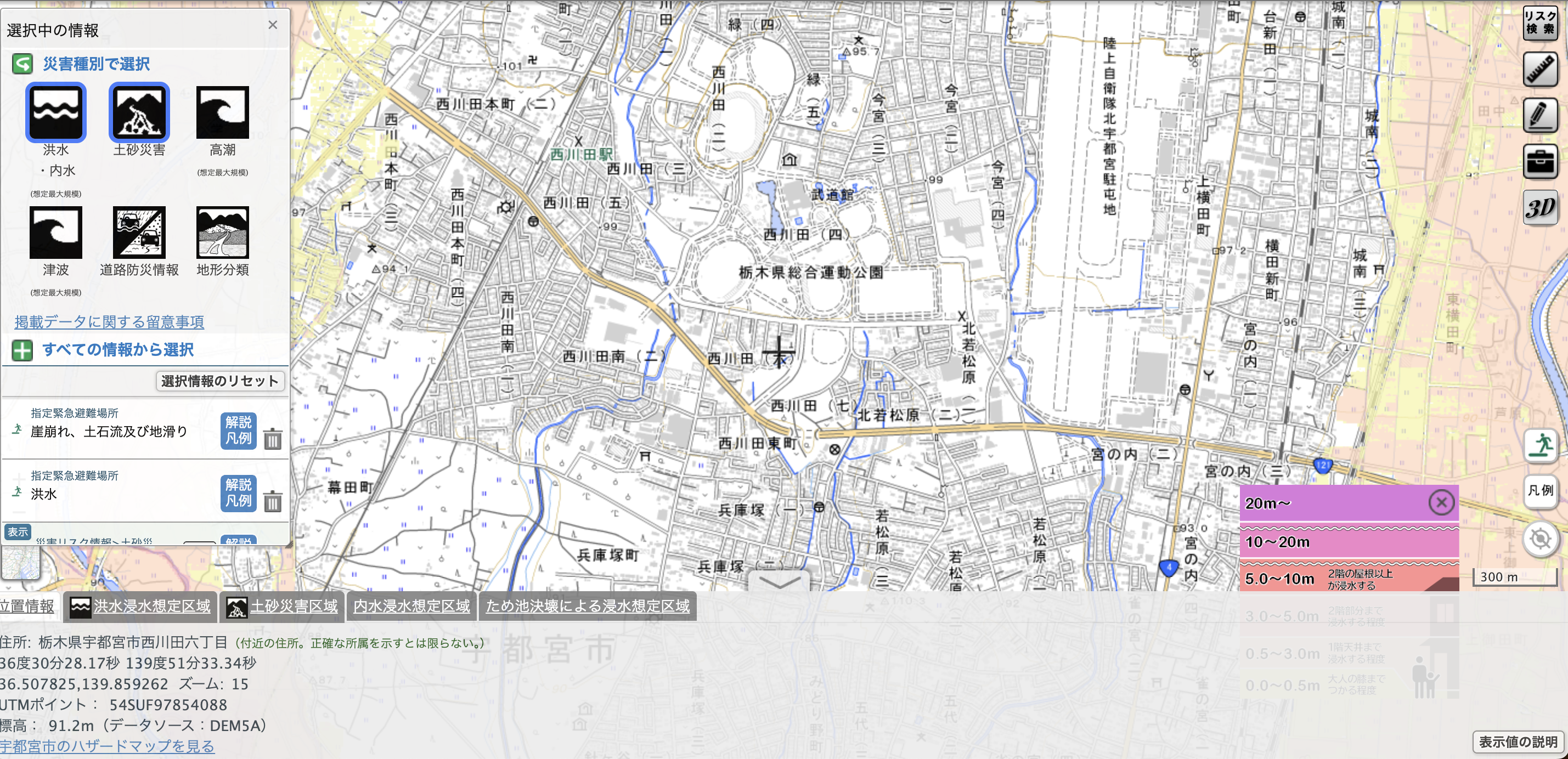This screenshot has width=1568, height=759.
Task: Select the 地形分類 terrain classification icon
Action: [x=222, y=233]
